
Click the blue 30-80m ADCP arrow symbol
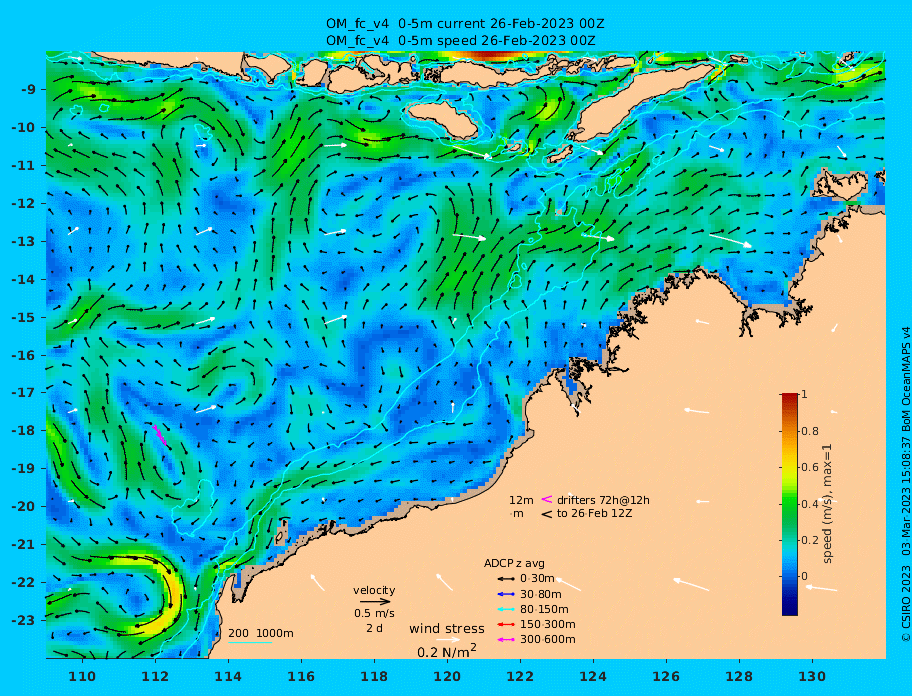point(506,594)
